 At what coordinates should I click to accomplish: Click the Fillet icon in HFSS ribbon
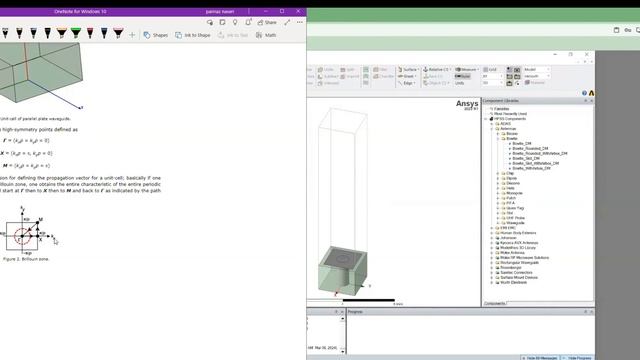(x=380, y=69)
